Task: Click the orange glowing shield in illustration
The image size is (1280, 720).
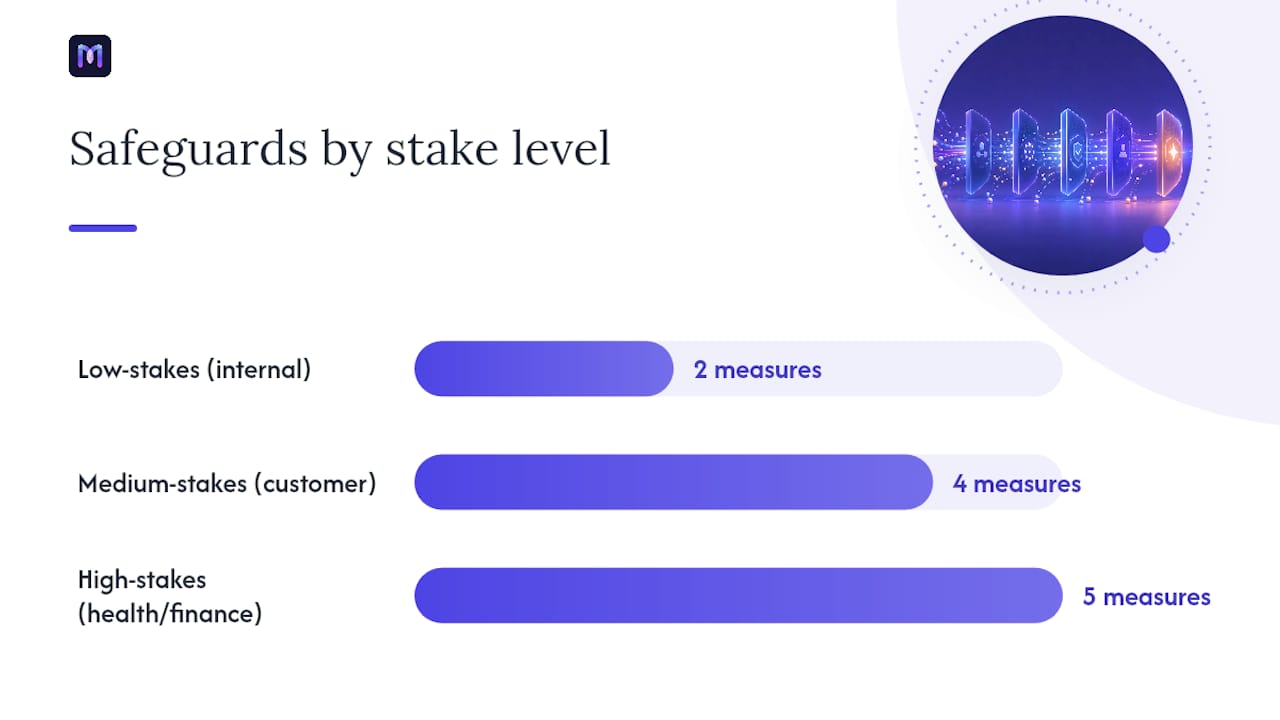Action: tap(1171, 150)
